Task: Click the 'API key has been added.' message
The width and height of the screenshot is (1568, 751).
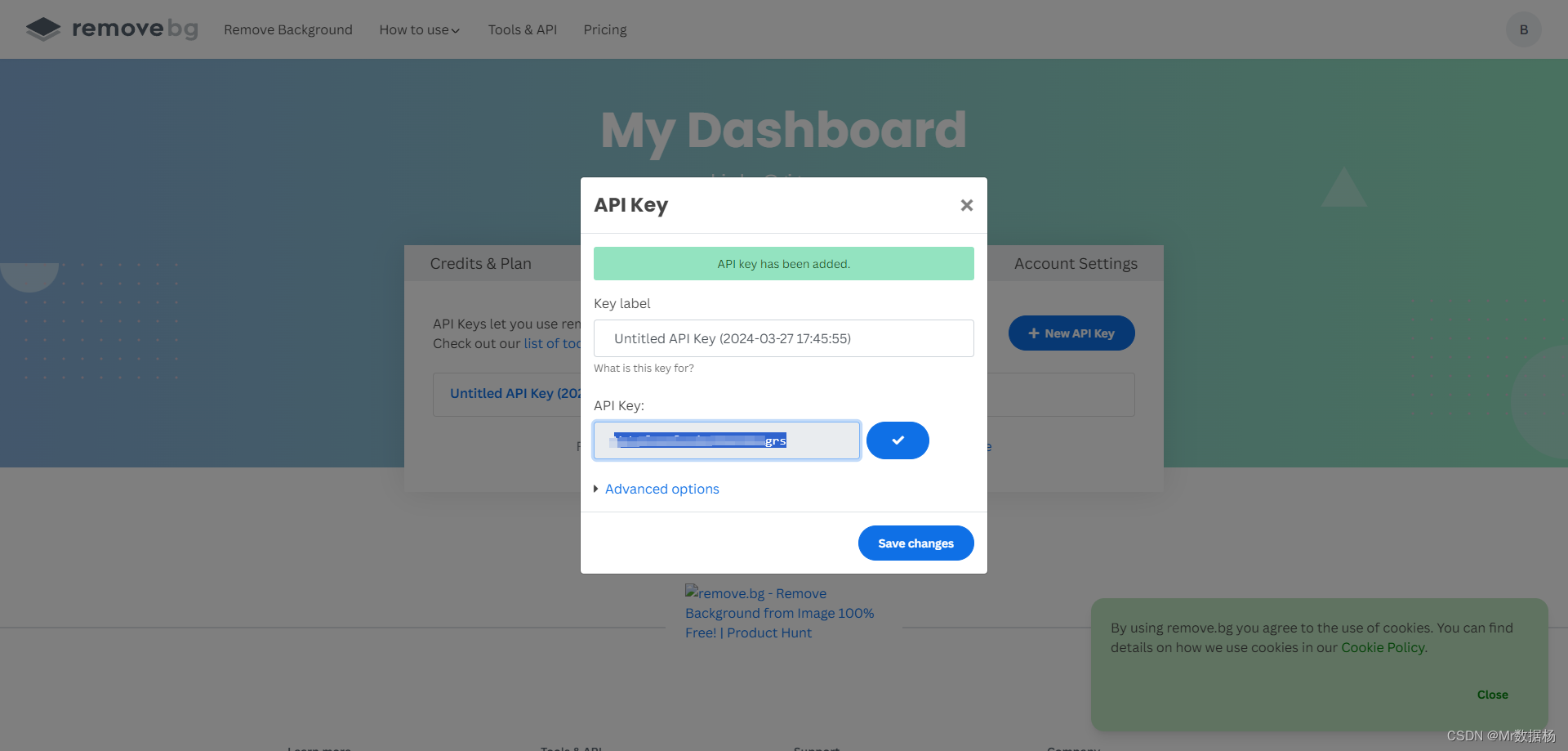Action: pos(784,264)
